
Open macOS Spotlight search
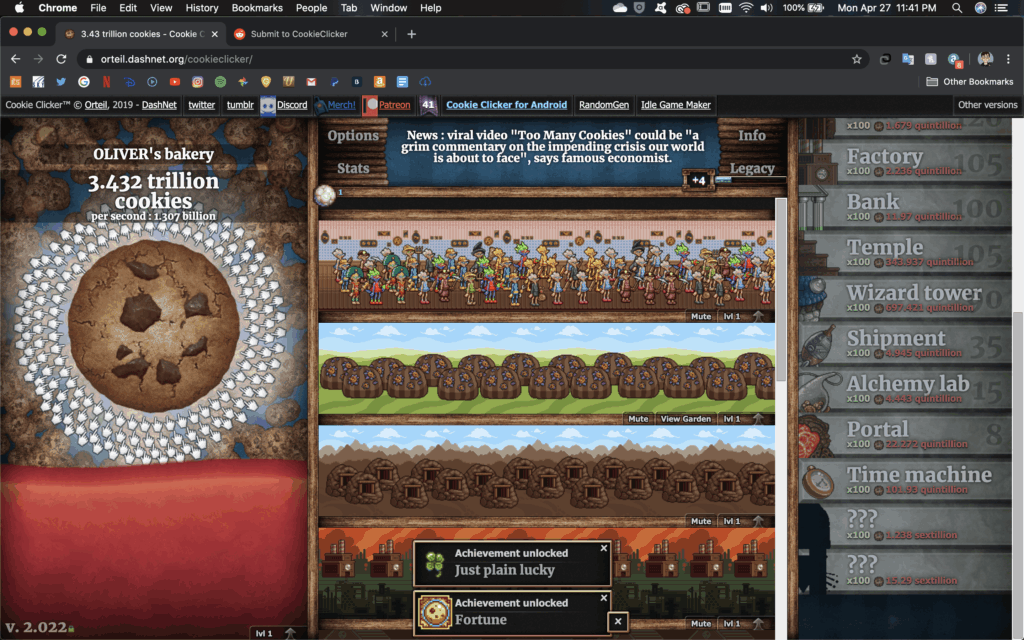pos(957,8)
